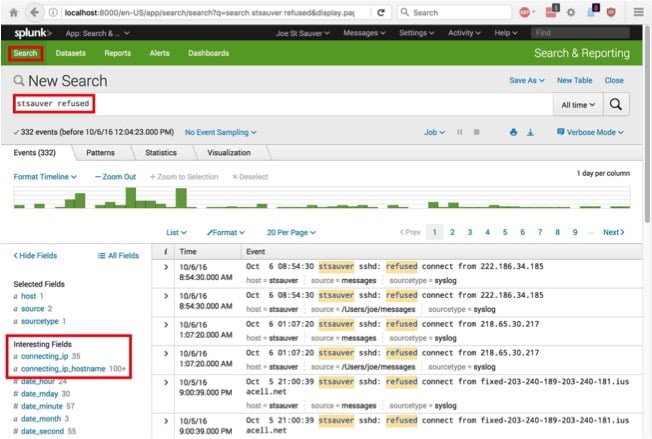Go to Alerts
The height and width of the screenshot is (439, 652).
click(159, 53)
